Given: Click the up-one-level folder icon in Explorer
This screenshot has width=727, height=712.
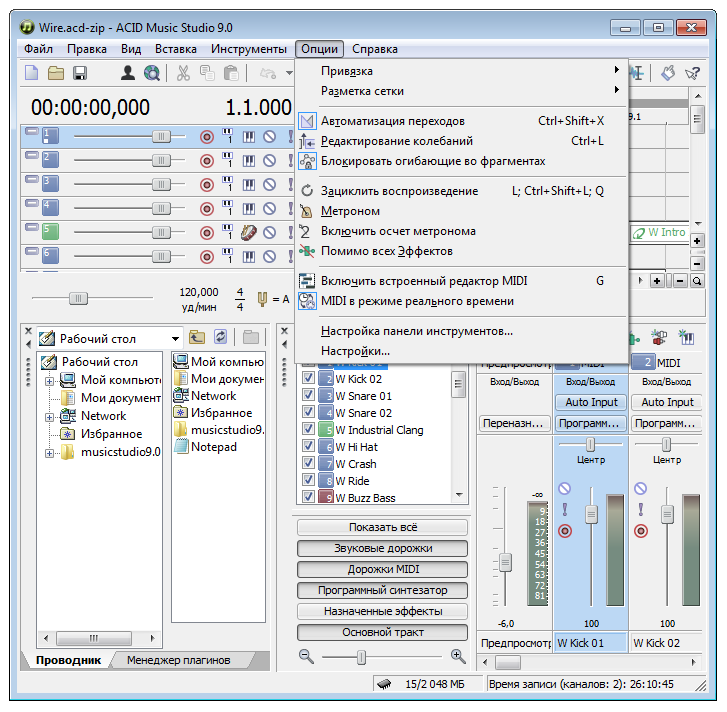Looking at the screenshot, I should (x=197, y=337).
